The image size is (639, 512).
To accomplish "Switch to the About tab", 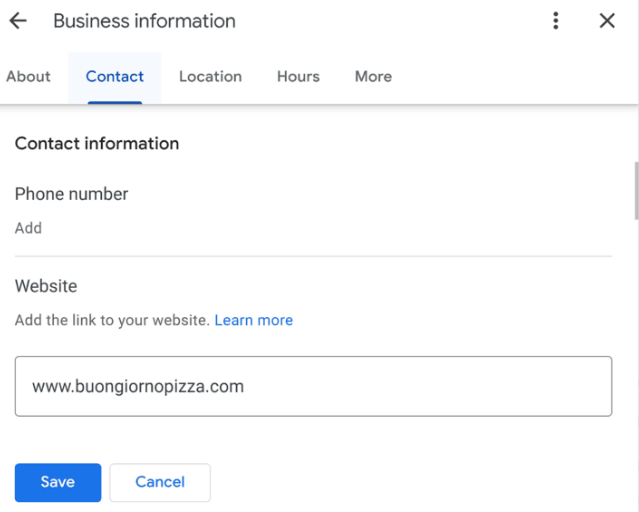I will point(28,76).
